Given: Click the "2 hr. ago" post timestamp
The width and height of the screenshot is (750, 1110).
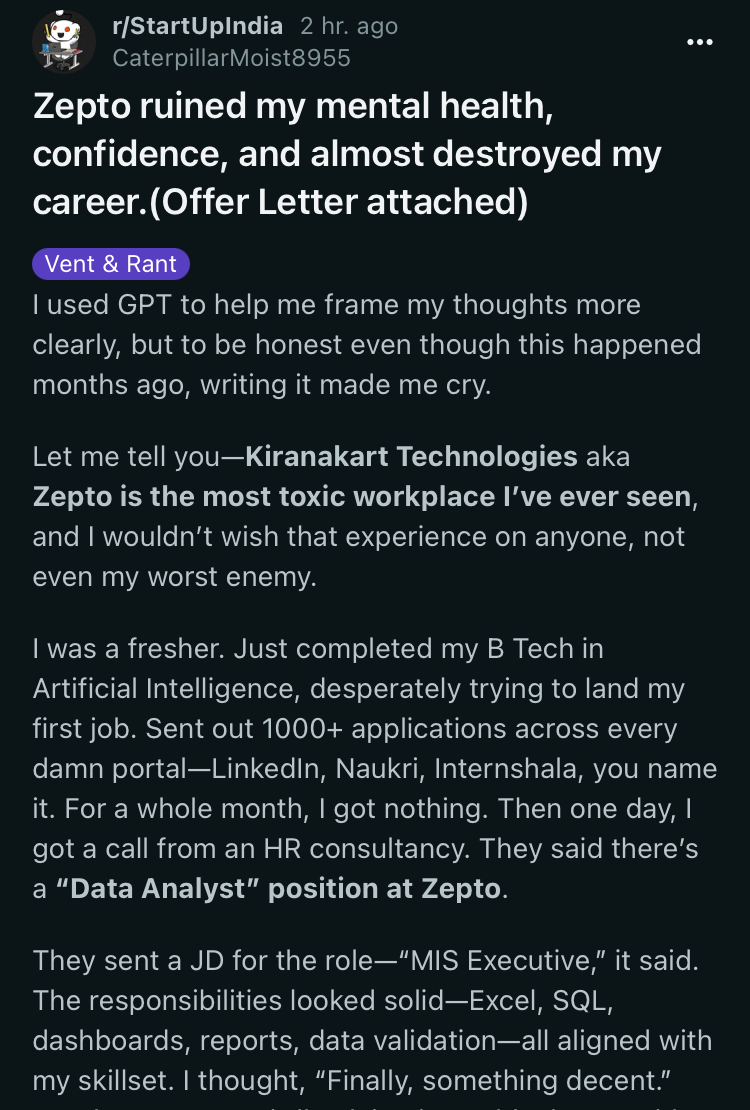Looking at the screenshot, I should click(x=349, y=26).
